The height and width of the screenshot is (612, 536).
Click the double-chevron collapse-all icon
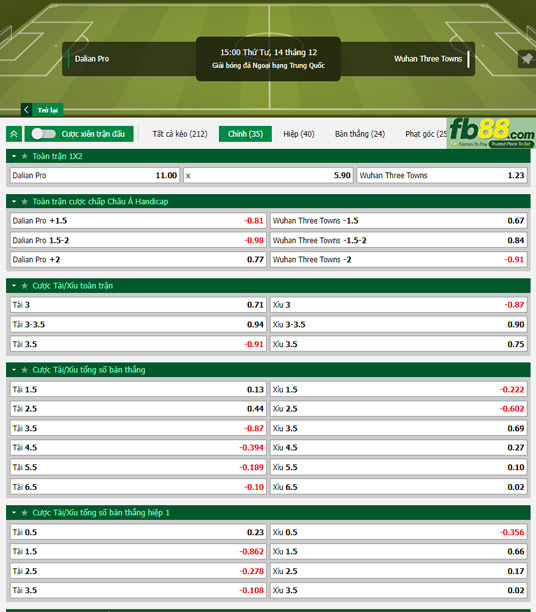tap(14, 134)
